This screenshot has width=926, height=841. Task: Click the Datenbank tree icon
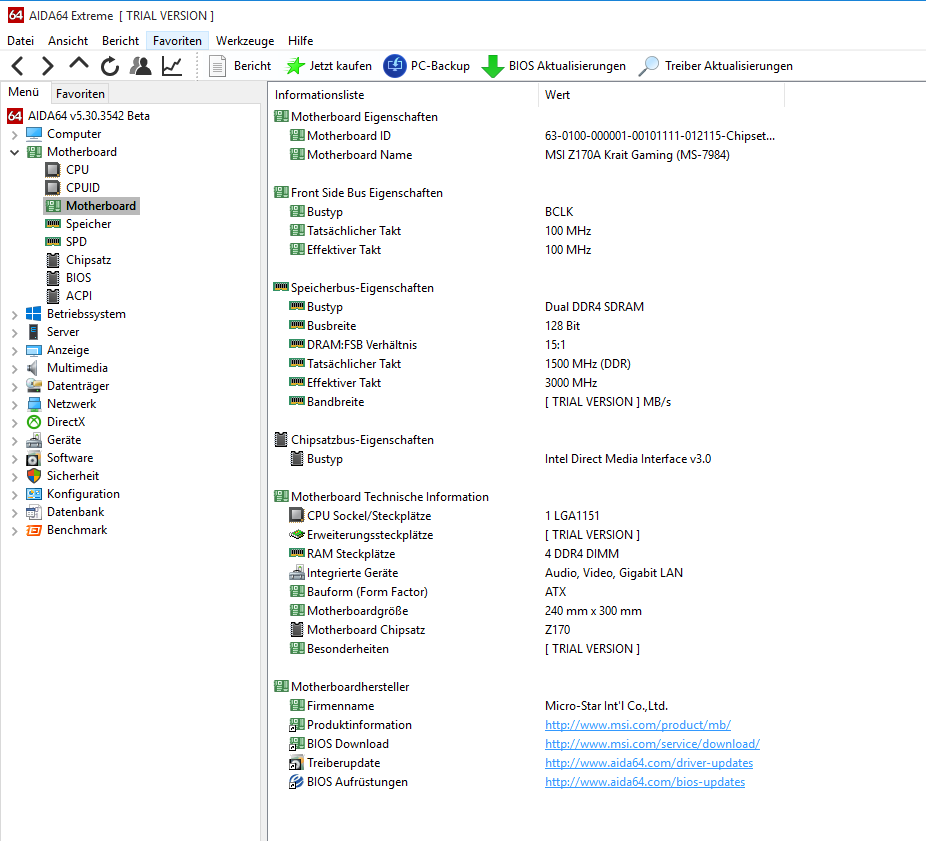coord(34,512)
